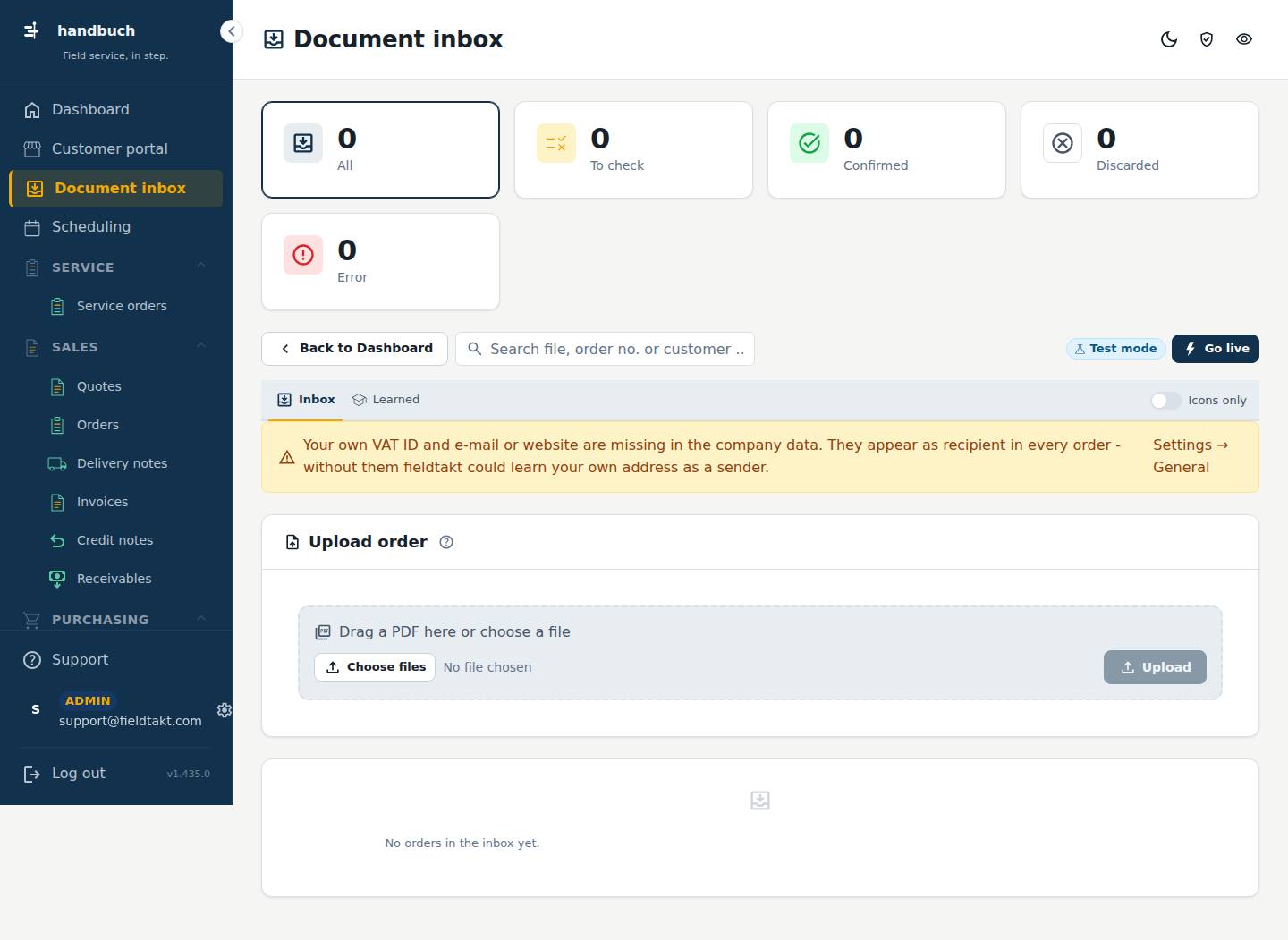Viewport: 1288px width, 940px height.
Task: Filter by the To check card
Action: [633, 149]
